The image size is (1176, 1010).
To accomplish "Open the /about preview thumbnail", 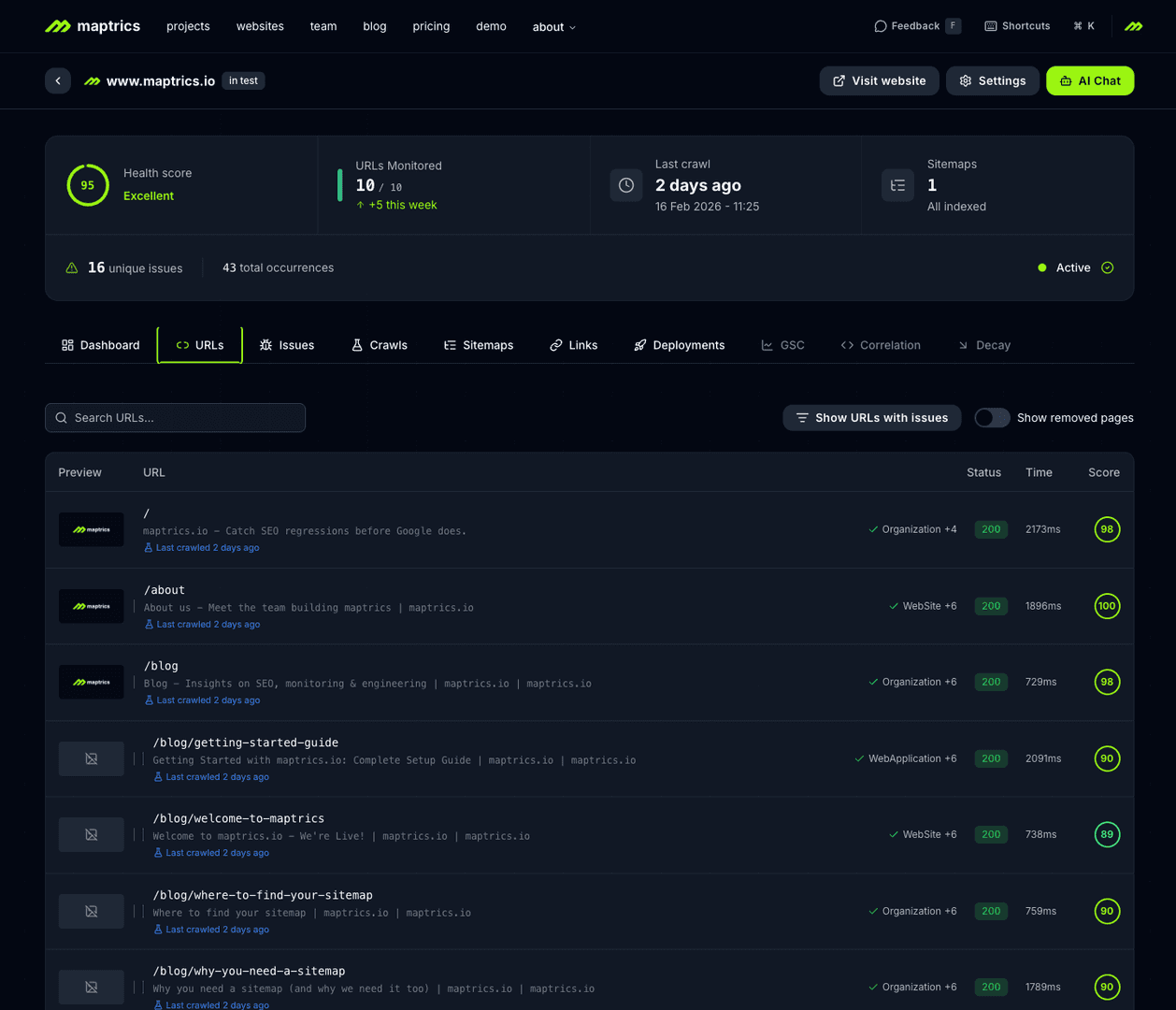I will point(92,606).
